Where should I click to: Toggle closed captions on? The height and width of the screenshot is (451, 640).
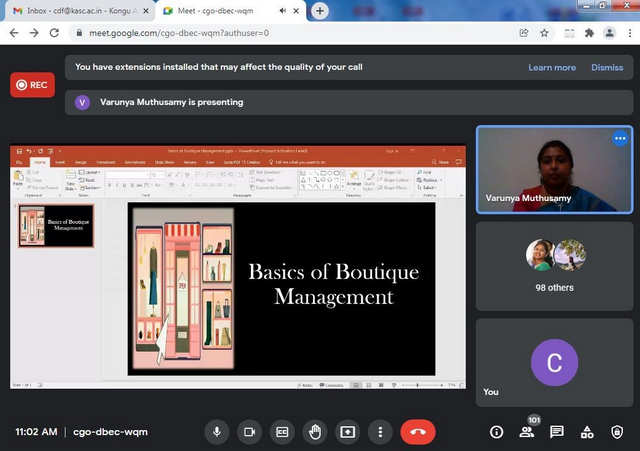point(282,432)
